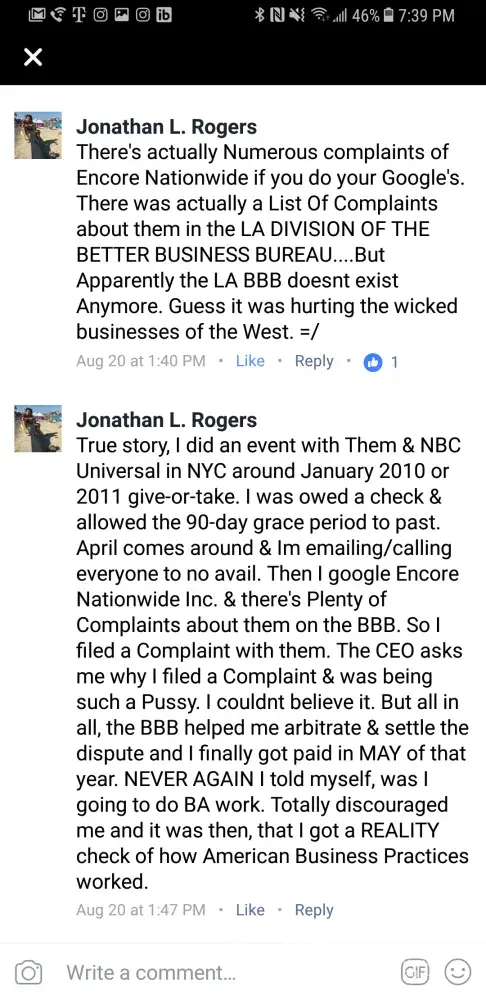Viewport: 486px width, 1000px height.
Task: View reaction count '1' on first comment
Action: click(x=394, y=362)
